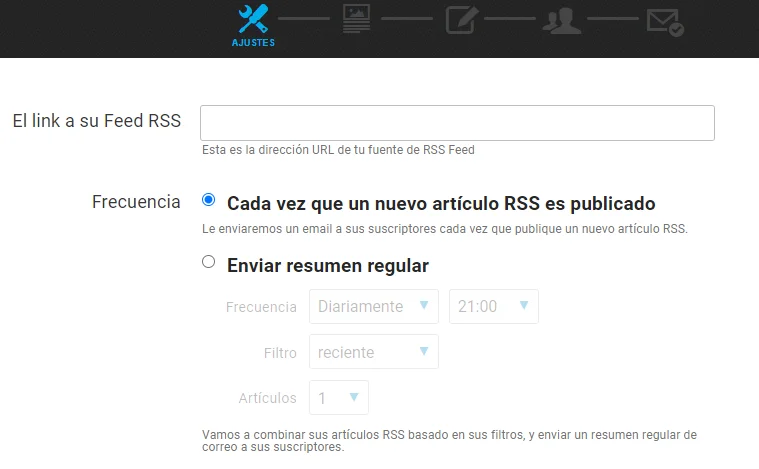Select 'Enviar resumen regular' radio option

[209, 261]
